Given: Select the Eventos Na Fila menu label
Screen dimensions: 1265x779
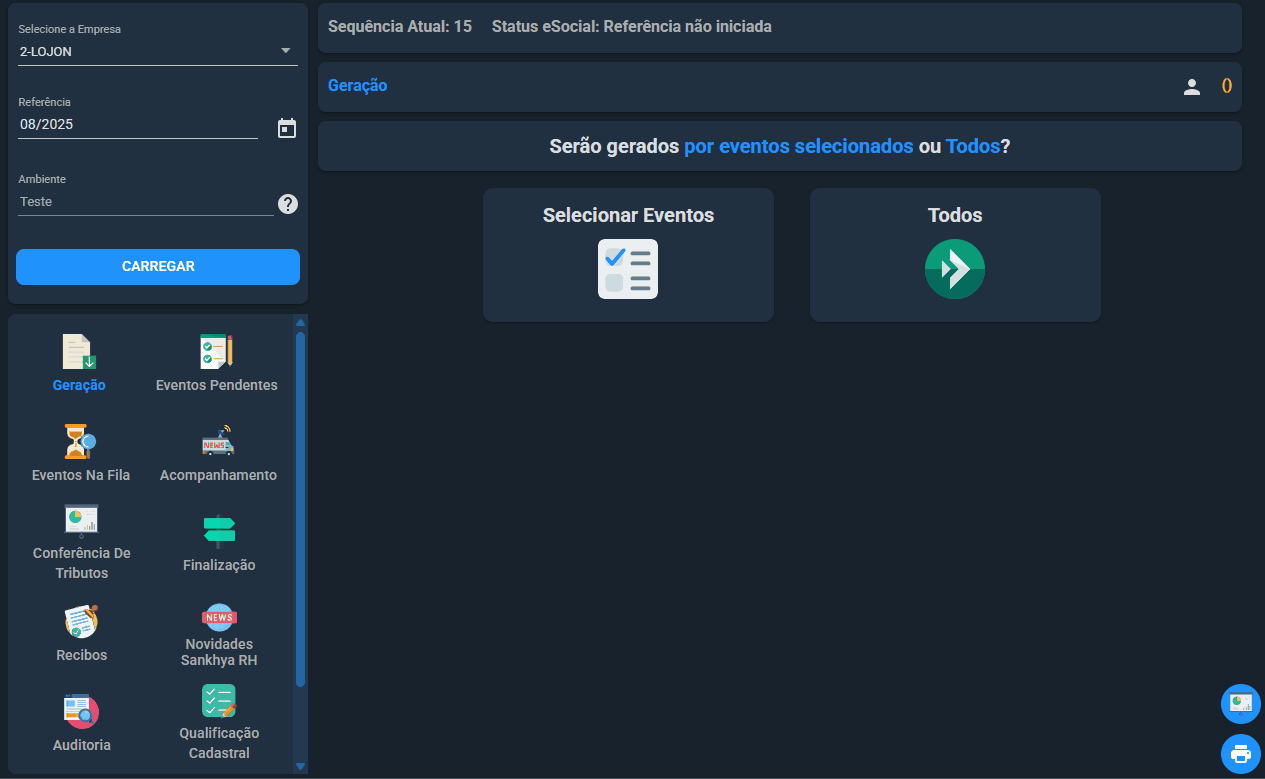Looking at the screenshot, I should pos(81,475).
